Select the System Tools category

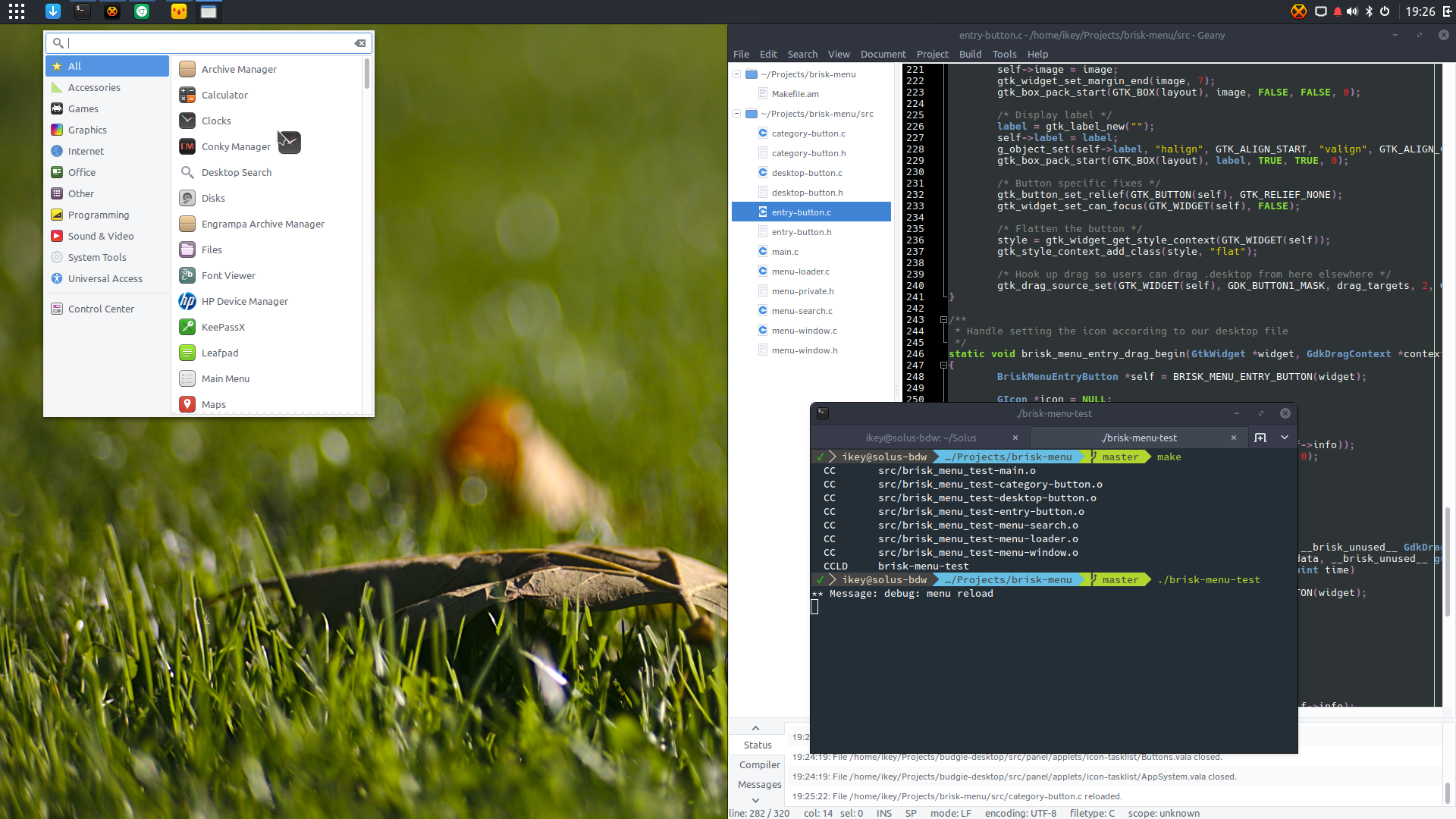click(x=107, y=257)
